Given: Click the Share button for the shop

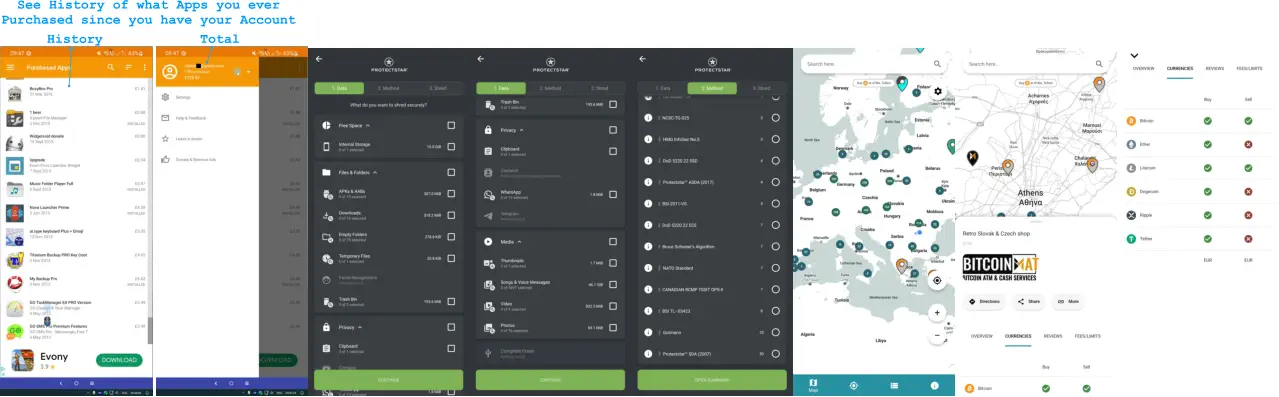Looking at the screenshot, I should (1029, 301).
